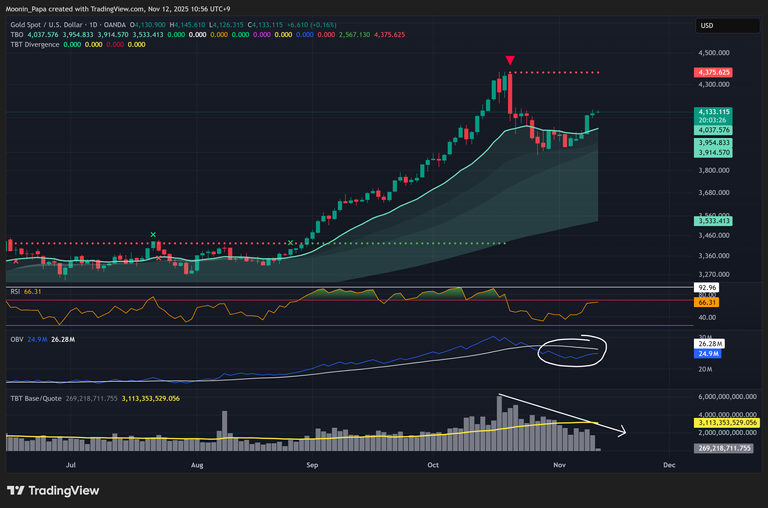Open the USD currency selector
The image size is (768, 508).
pyautogui.click(x=707, y=26)
